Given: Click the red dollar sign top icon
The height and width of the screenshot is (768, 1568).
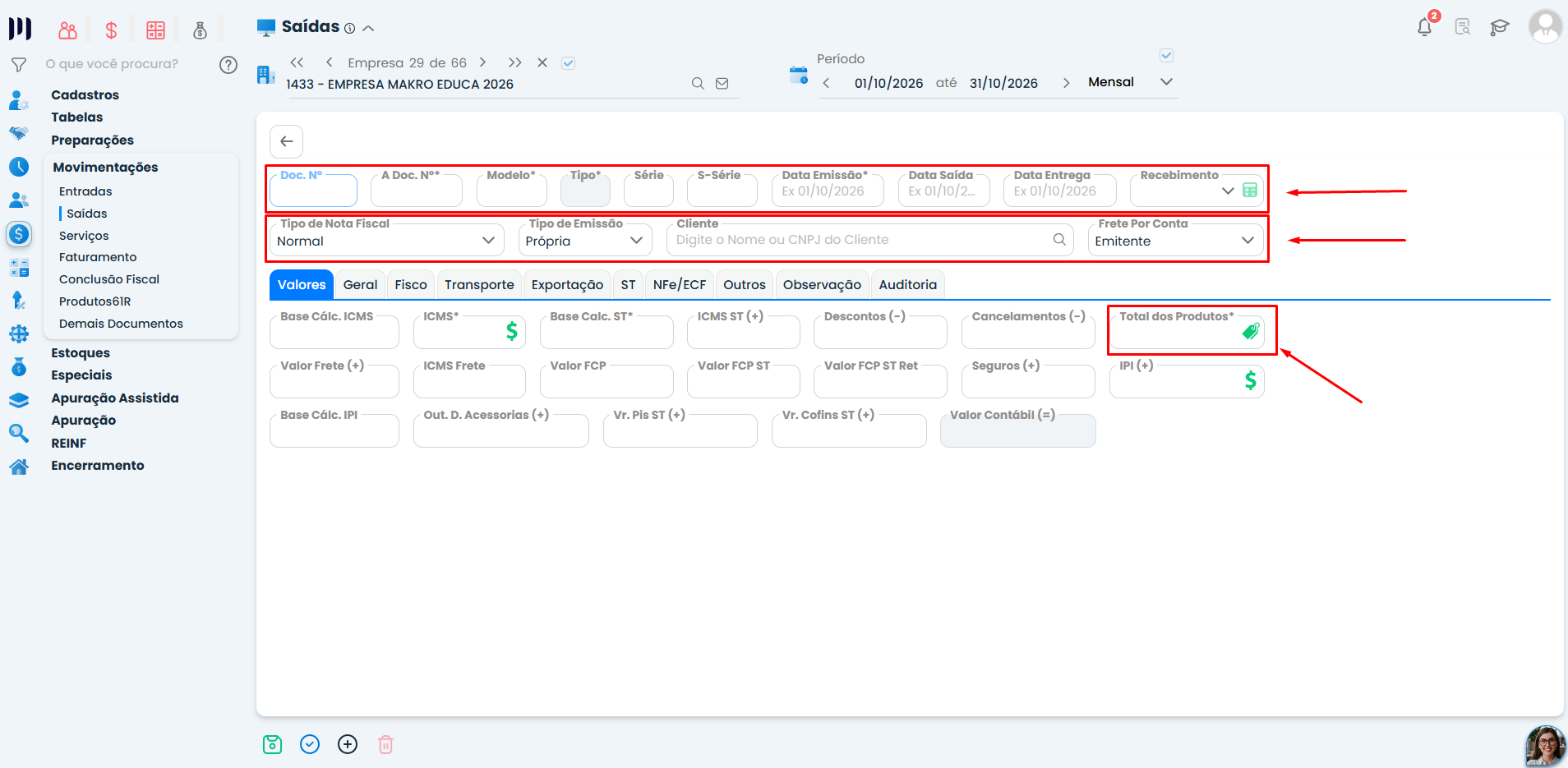Looking at the screenshot, I should click(x=111, y=30).
